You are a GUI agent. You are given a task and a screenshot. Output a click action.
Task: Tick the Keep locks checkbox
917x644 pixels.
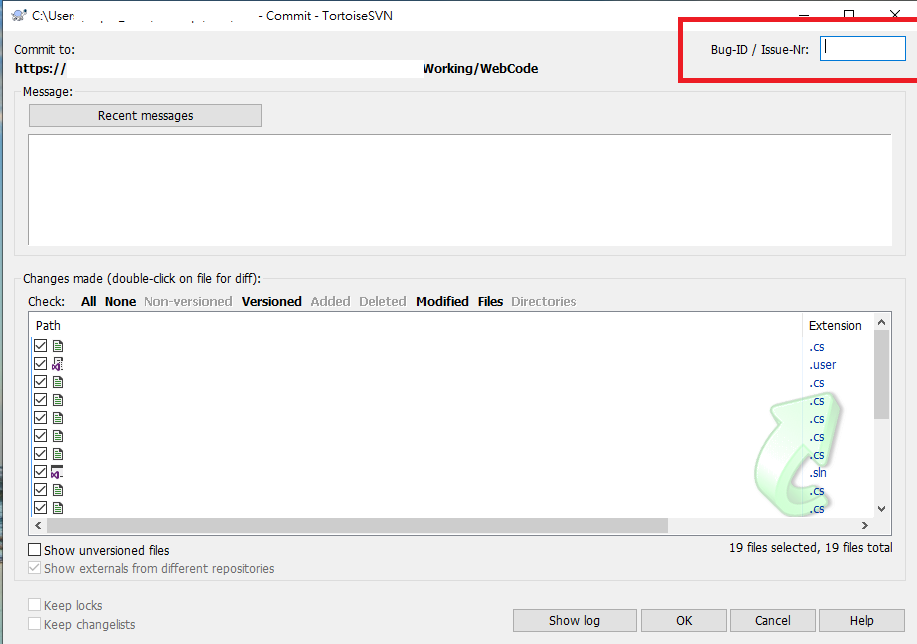[35, 605]
